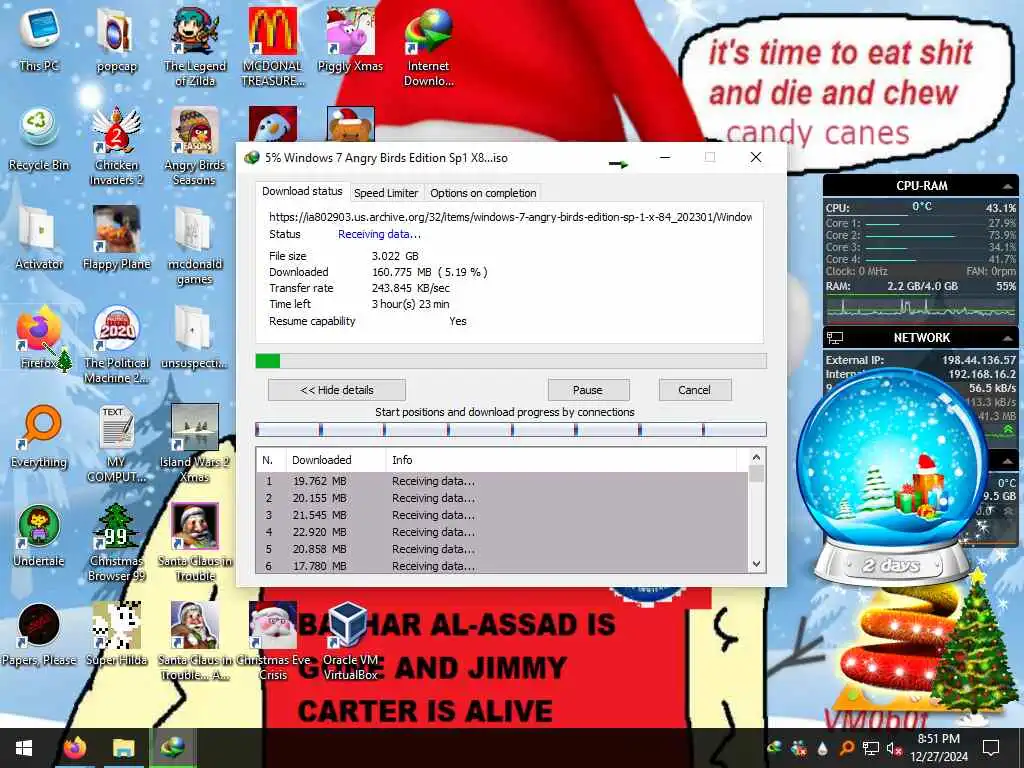
Task: Click the green overall download progress bar
Action: [511, 361]
